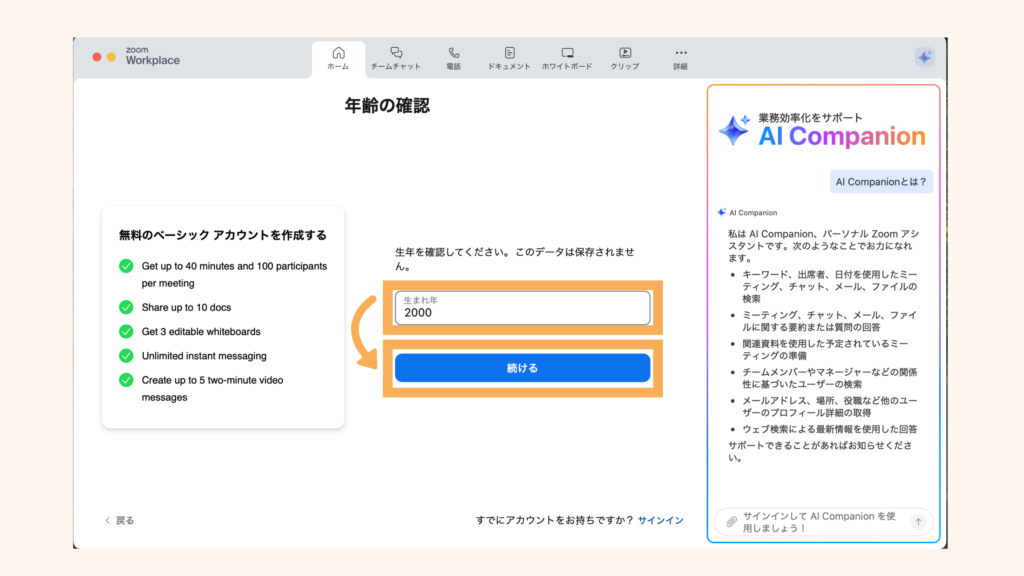Image resolution: width=1024 pixels, height=576 pixels.
Task: Open ホワイトボード from the top navigation
Action: 567,55
